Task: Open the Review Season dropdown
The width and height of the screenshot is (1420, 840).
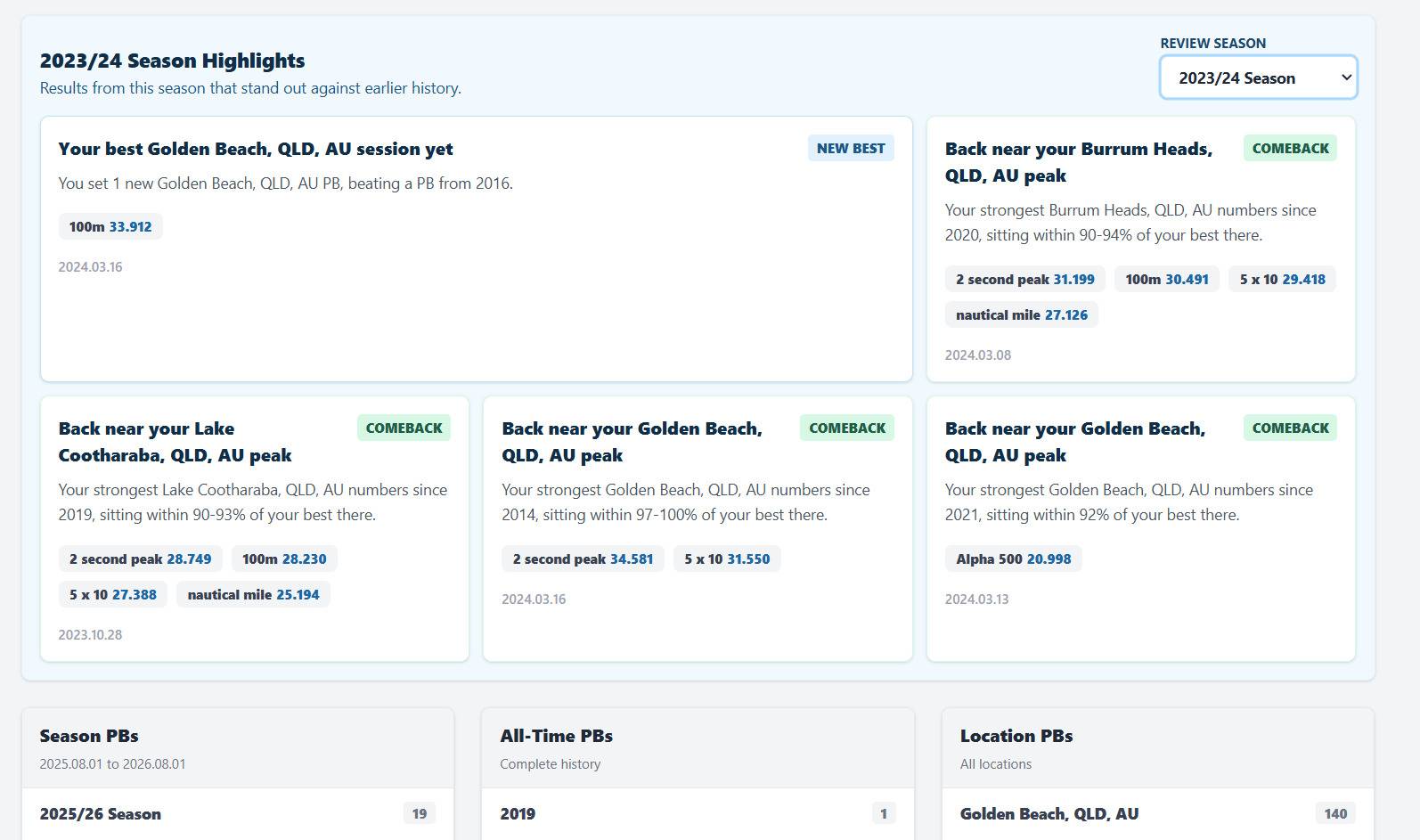Action: click(1258, 77)
